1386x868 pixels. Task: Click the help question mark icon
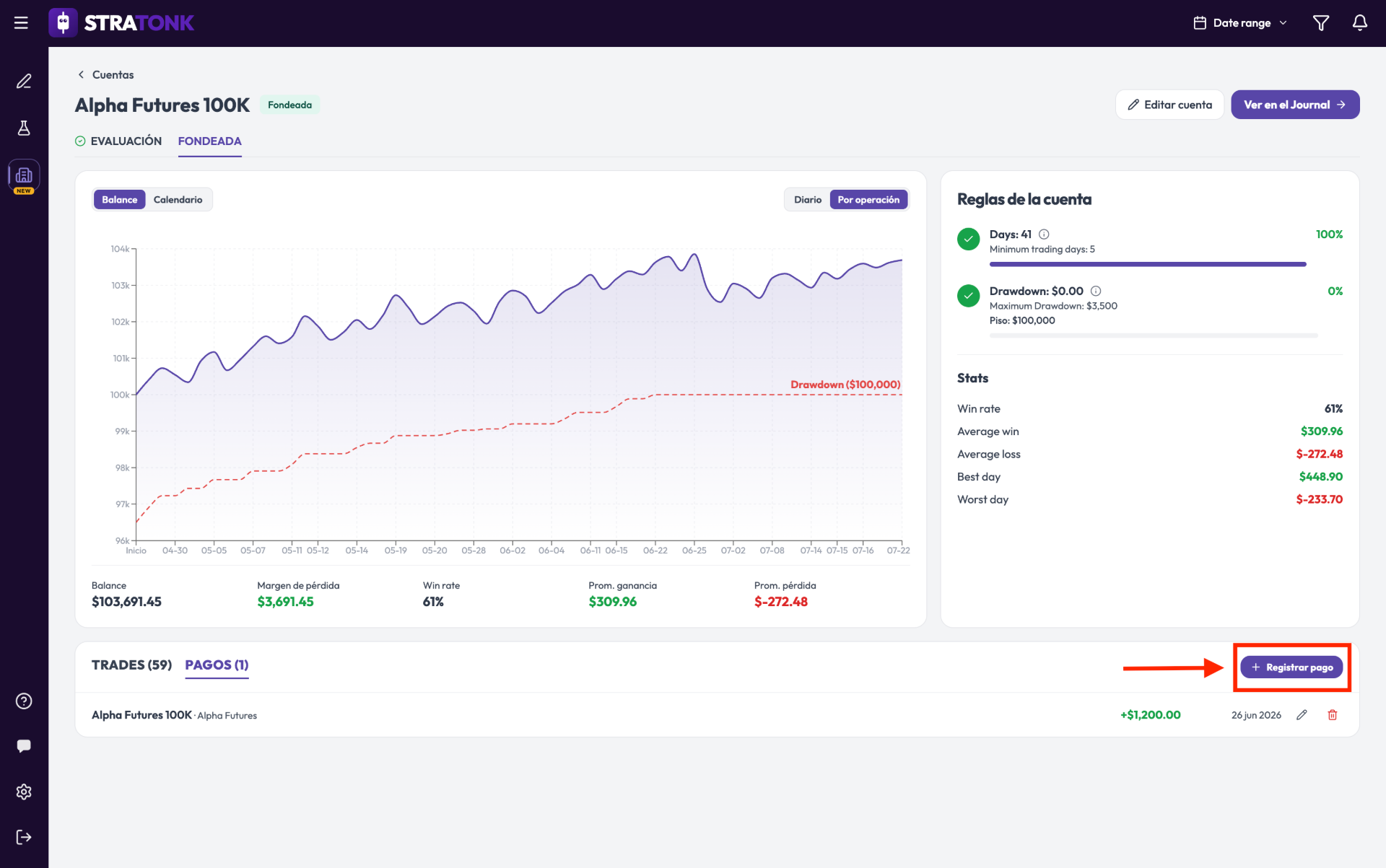tap(24, 701)
